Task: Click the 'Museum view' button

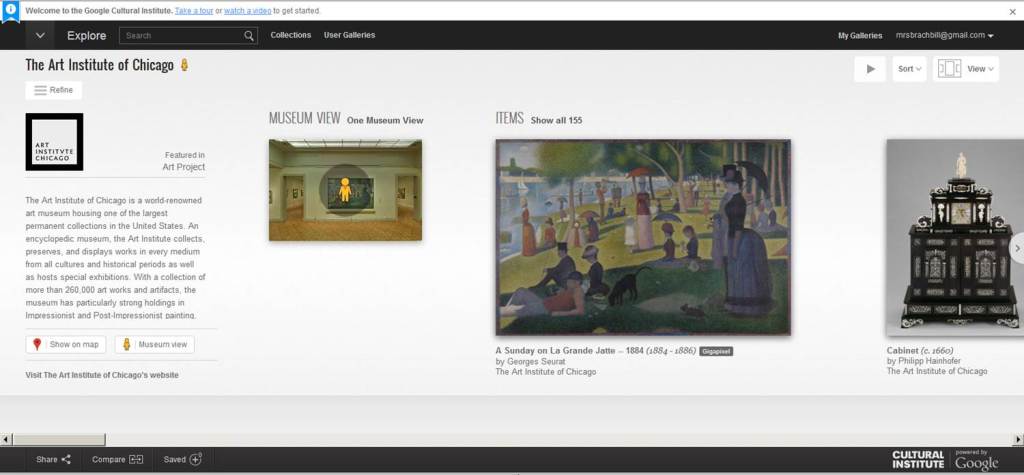Action: click(155, 344)
